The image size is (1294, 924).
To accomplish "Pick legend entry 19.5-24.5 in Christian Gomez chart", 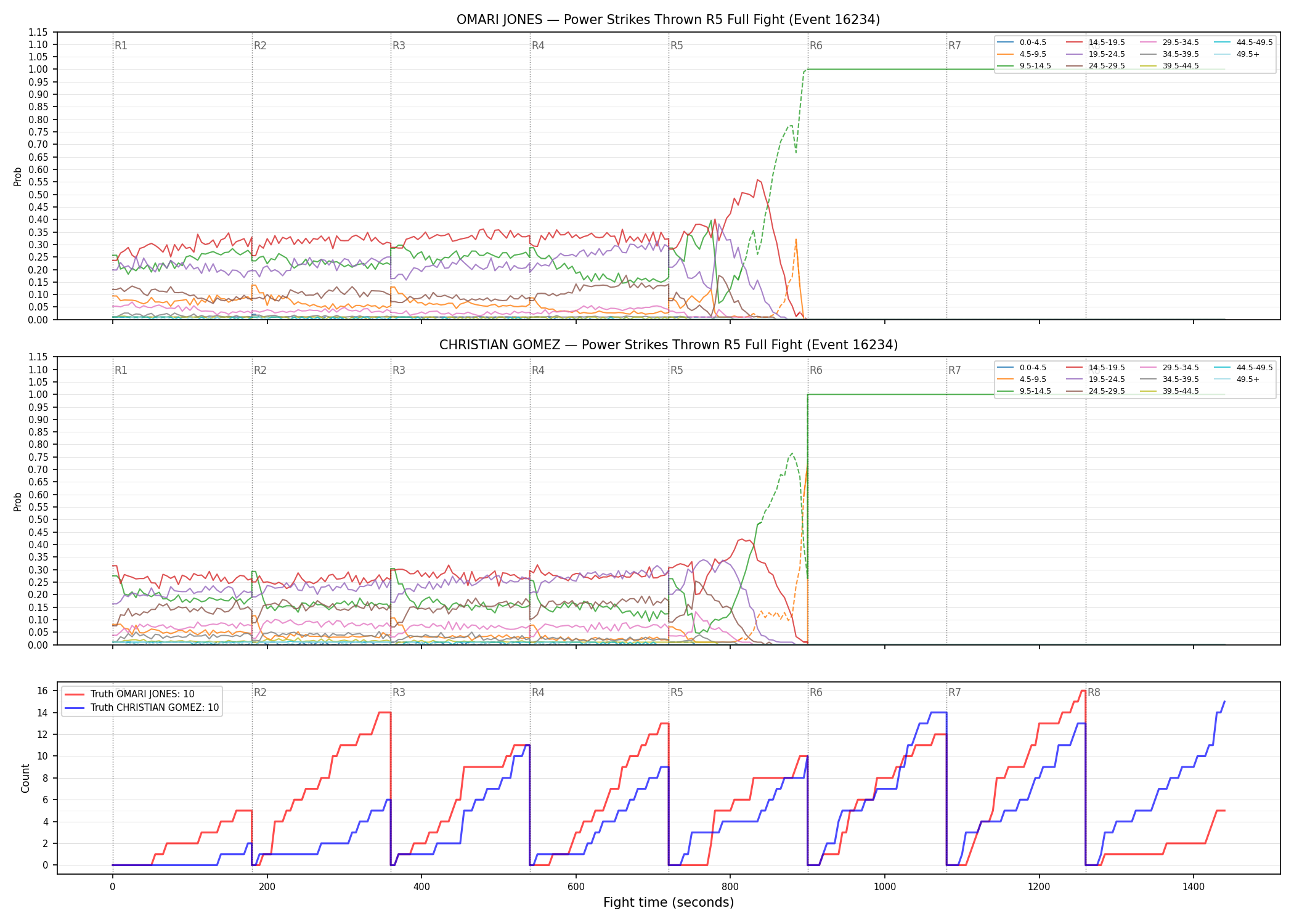I will 1096,379.
